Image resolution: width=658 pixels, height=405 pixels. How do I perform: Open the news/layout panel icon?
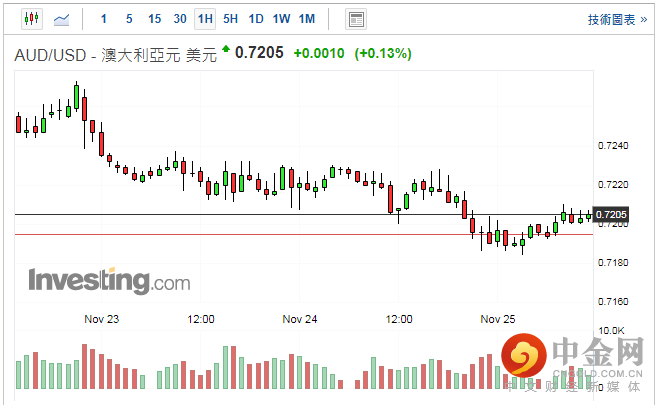click(355, 19)
